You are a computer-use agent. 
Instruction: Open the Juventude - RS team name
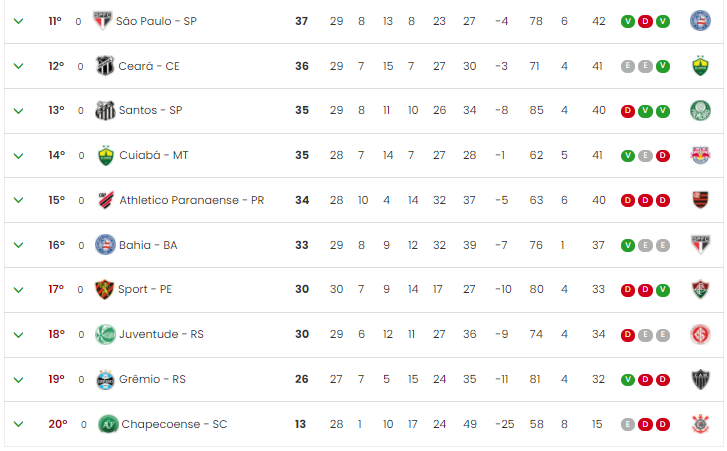[x=161, y=334]
